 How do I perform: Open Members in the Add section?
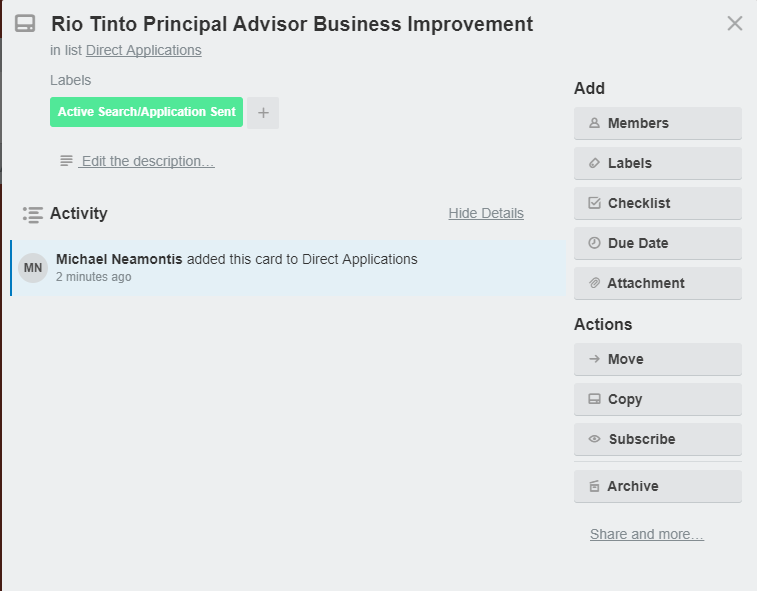click(x=658, y=124)
